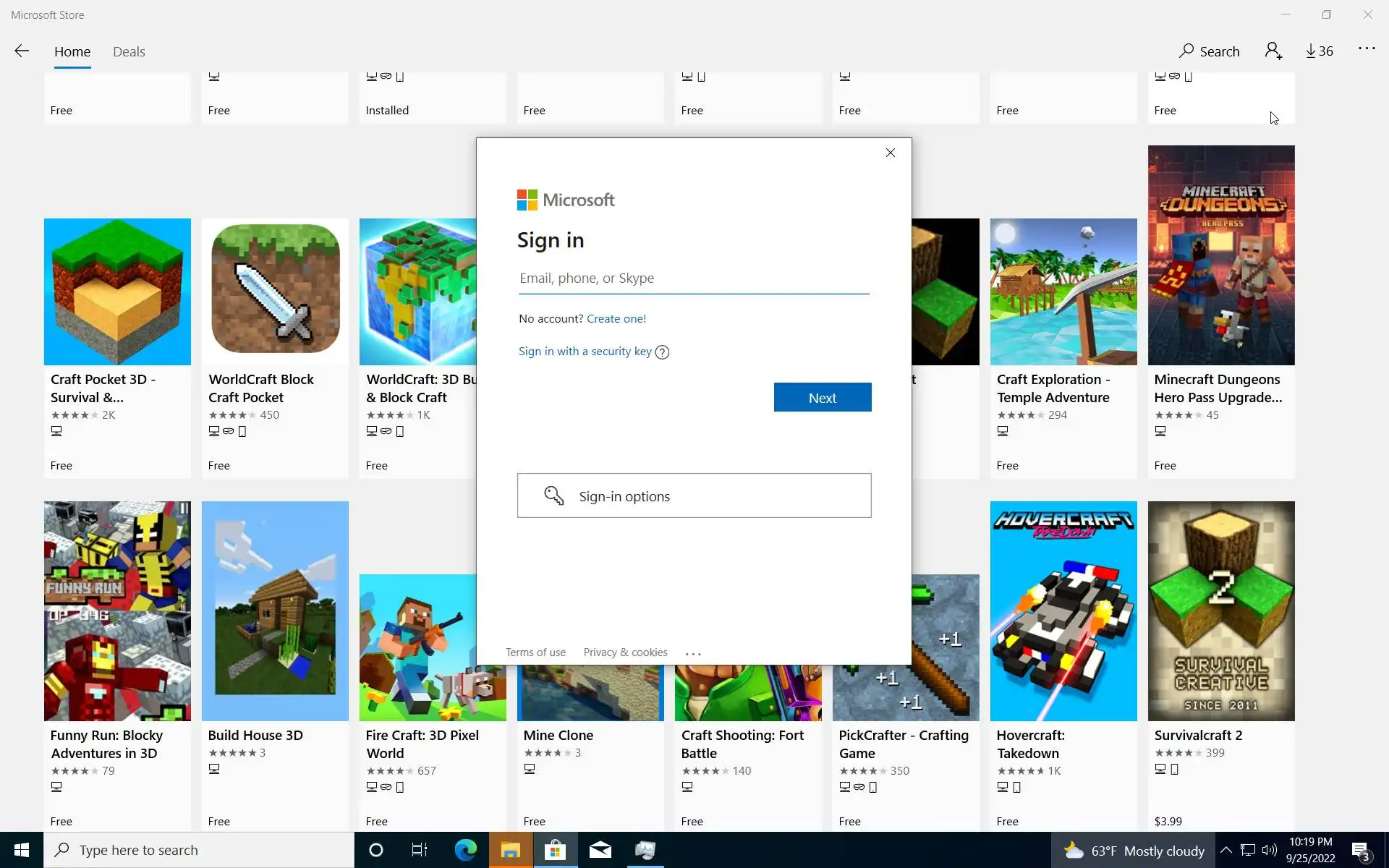Select the Home tab
The image size is (1389, 868).
coord(72,52)
